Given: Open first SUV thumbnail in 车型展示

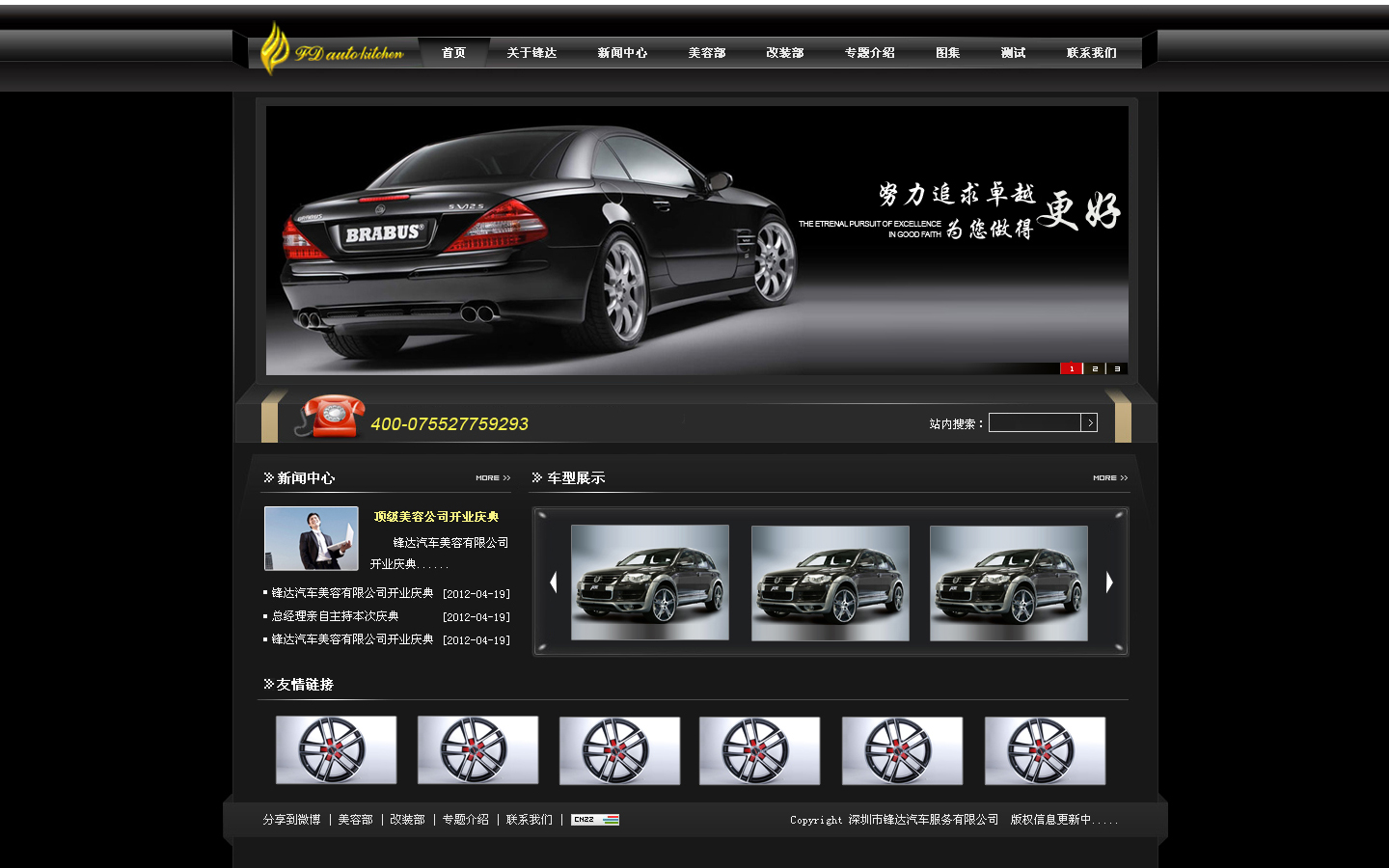Looking at the screenshot, I should pos(650,583).
